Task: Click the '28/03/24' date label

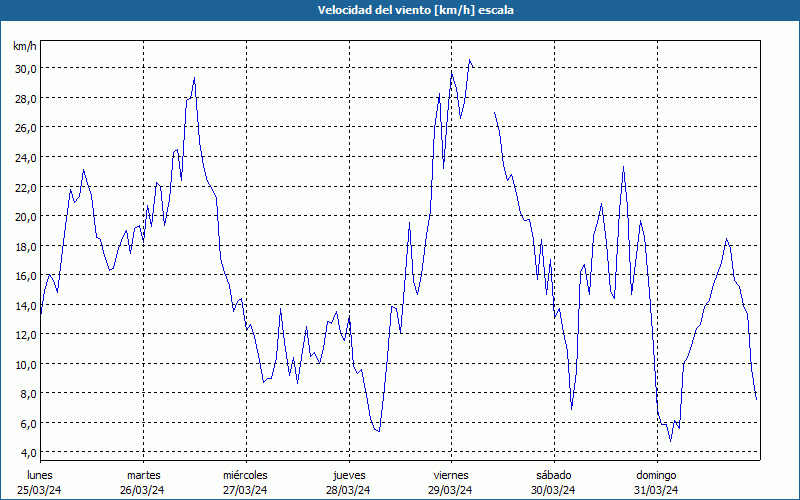Action: point(348,490)
